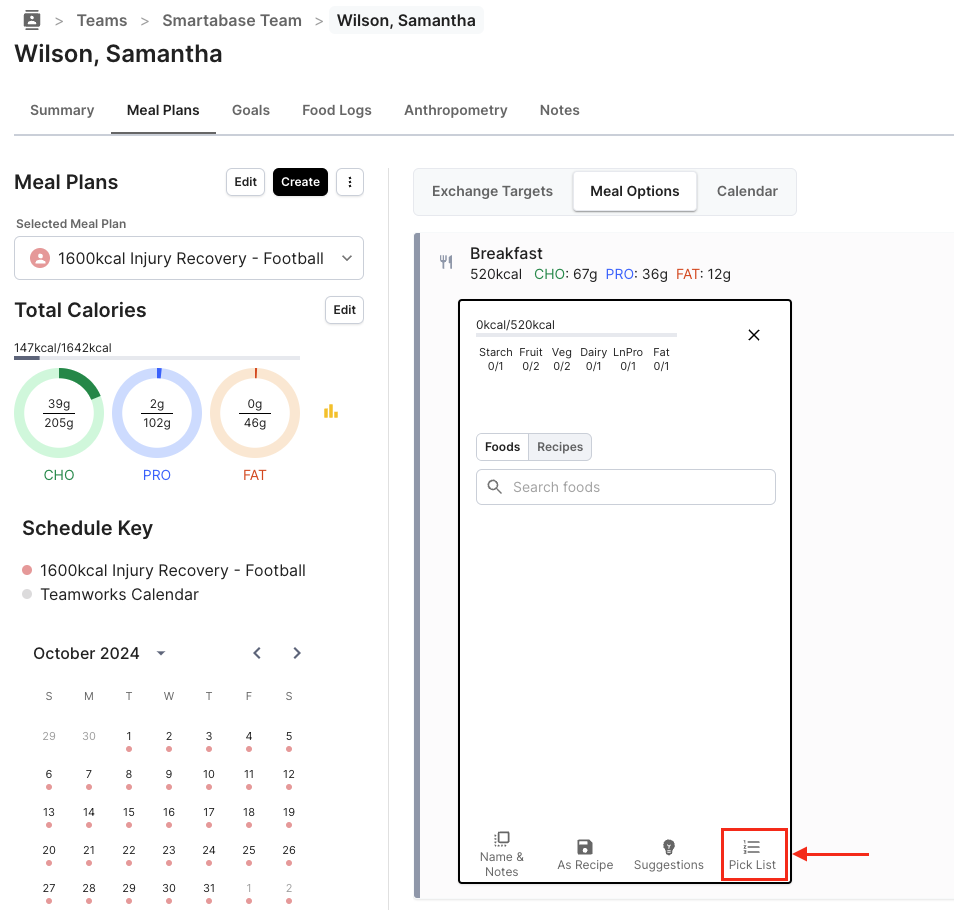Click the CHO donut chart

click(59, 412)
